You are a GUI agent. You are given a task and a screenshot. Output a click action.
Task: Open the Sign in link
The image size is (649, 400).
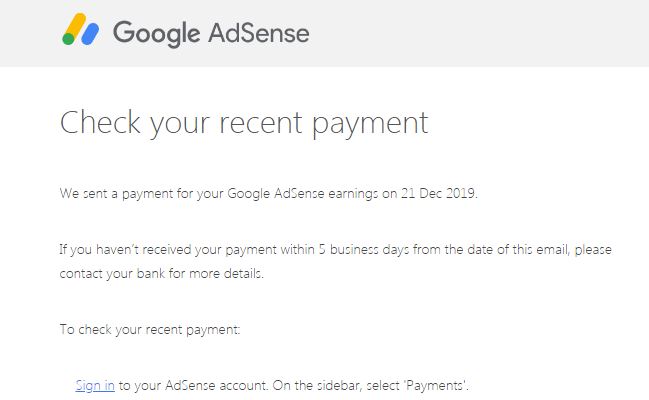pyautogui.click(x=95, y=385)
